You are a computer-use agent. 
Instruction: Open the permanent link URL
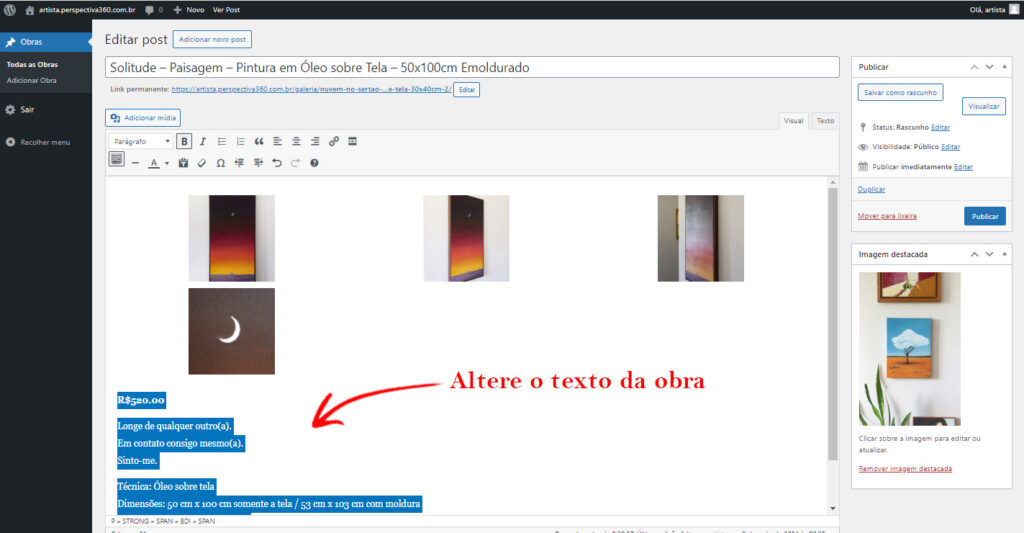point(312,89)
